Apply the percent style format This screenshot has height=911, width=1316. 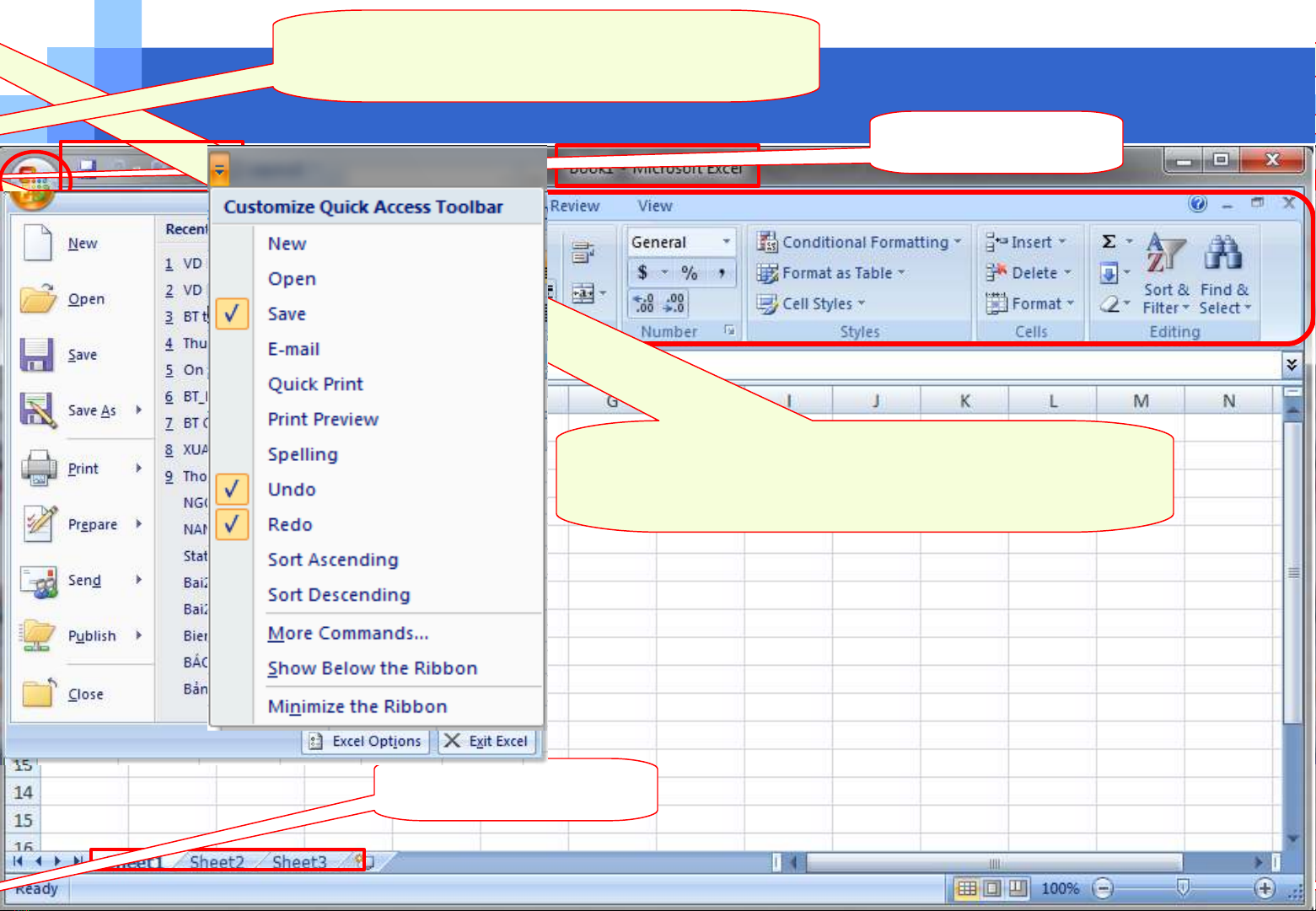pyautogui.click(x=690, y=273)
